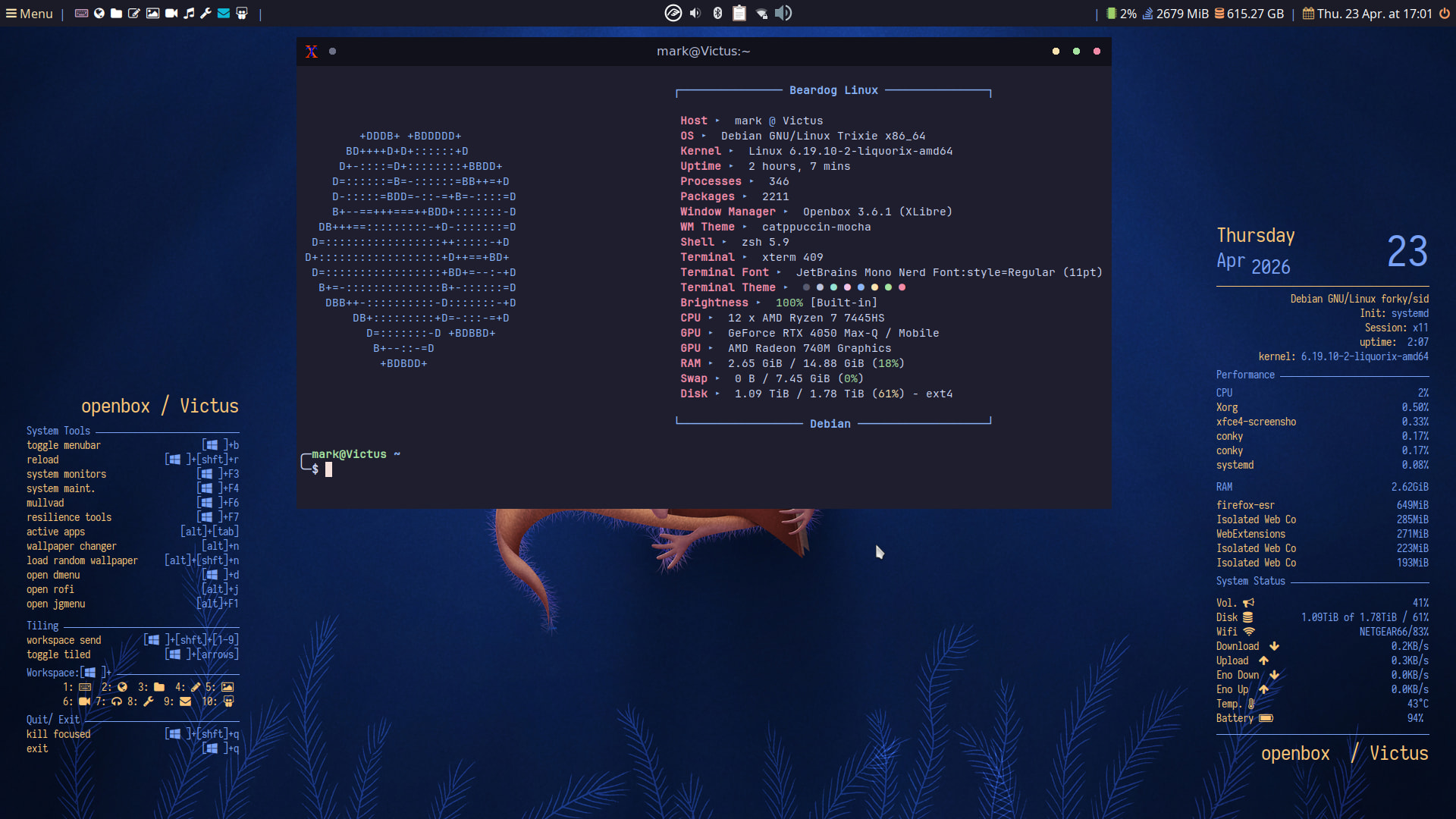The image size is (1456, 819).
Task: Click the battery icon beside 'Battery' in System Status
Action: point(1266,718)
